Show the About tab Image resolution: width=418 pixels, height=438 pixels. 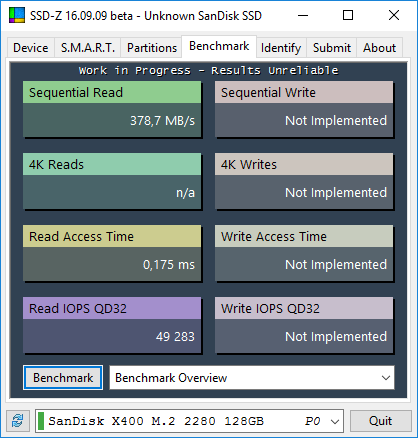point(379,48)
